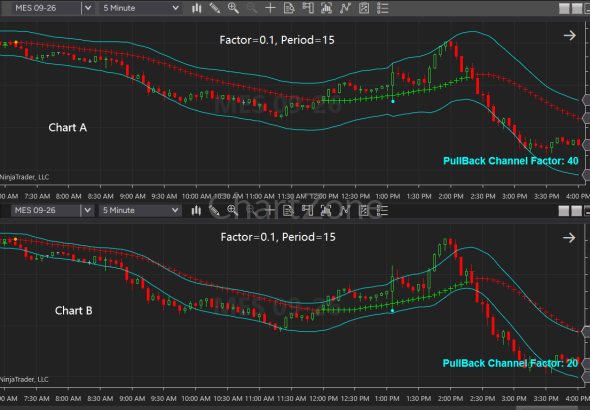
Task: Click the 8:00 AM time label on Chart B axis
Action: click(68, 399)
